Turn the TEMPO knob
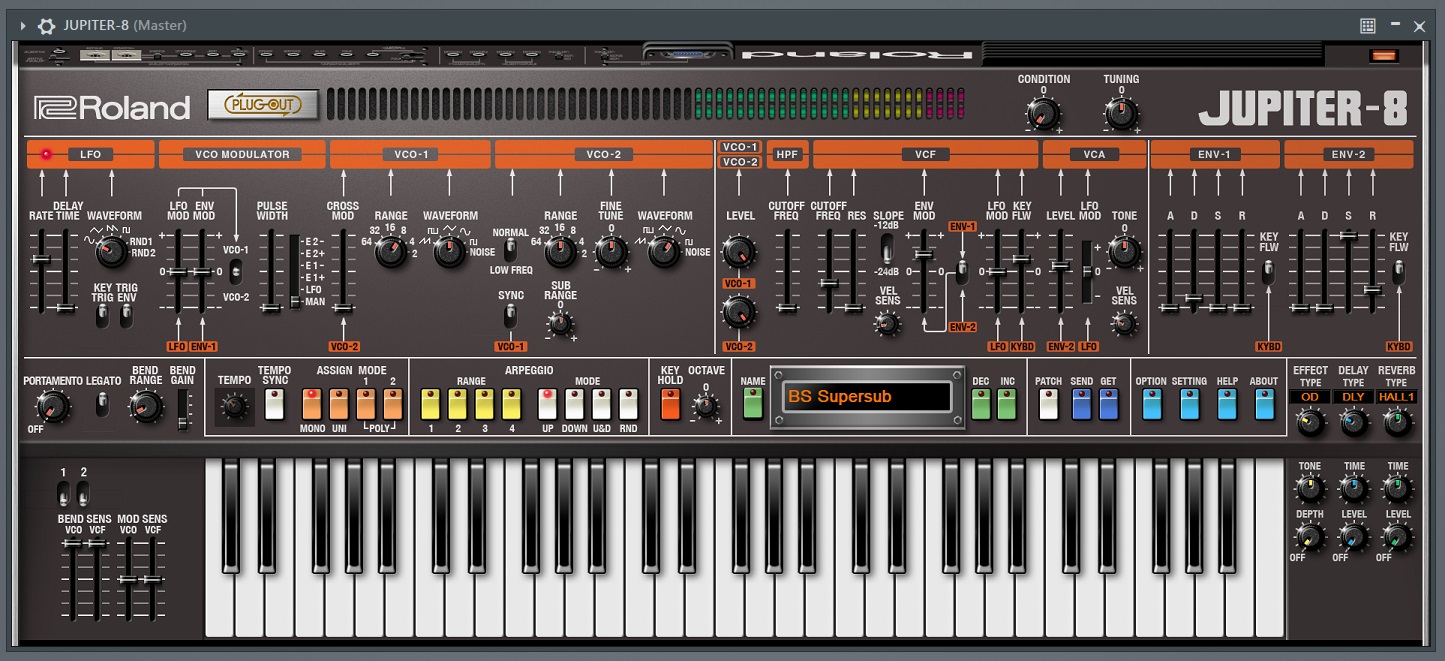Screen dimensions: 1445x661 tap(234, 406)
